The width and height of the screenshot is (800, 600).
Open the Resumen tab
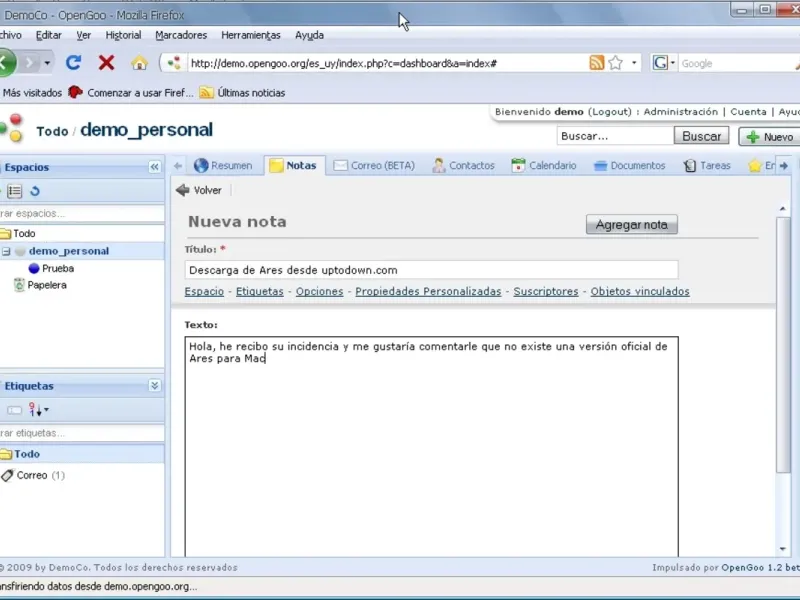223,165
